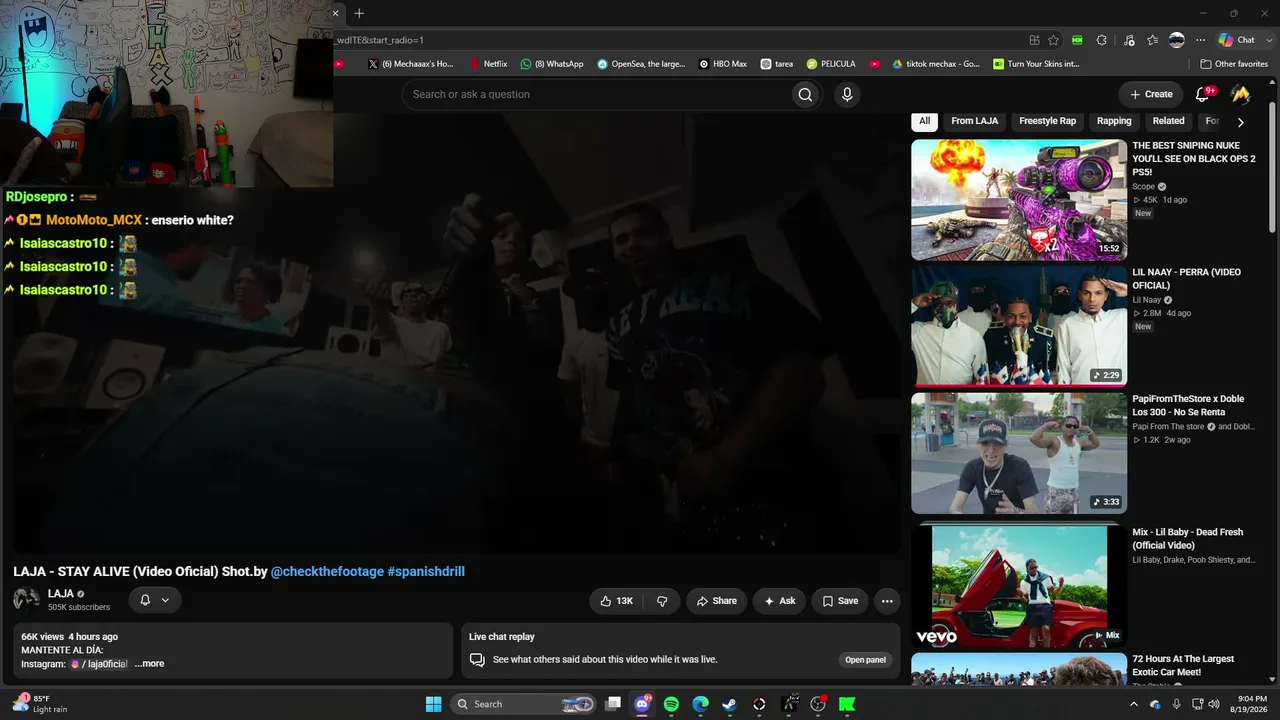Open Steam from the taskbar
Screen dimensions: 1280x720
730,704
